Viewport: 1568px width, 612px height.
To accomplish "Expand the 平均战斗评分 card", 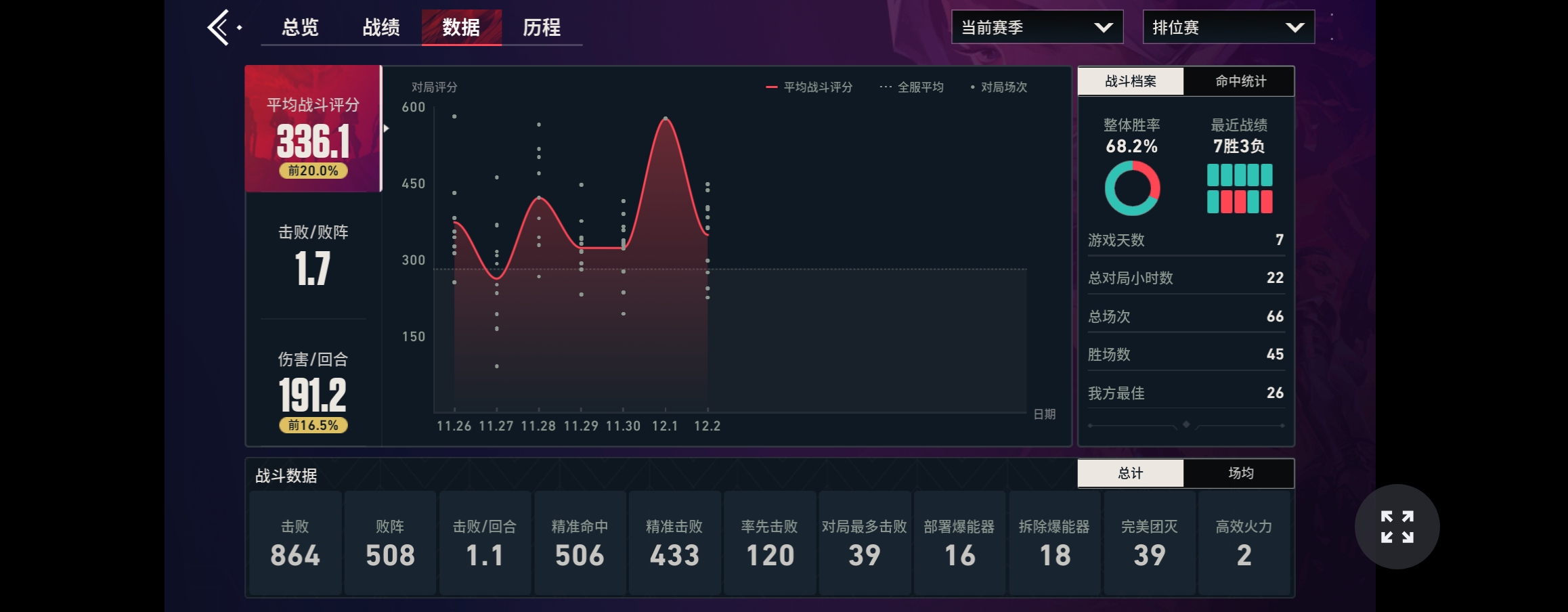I will pos(313,129).
